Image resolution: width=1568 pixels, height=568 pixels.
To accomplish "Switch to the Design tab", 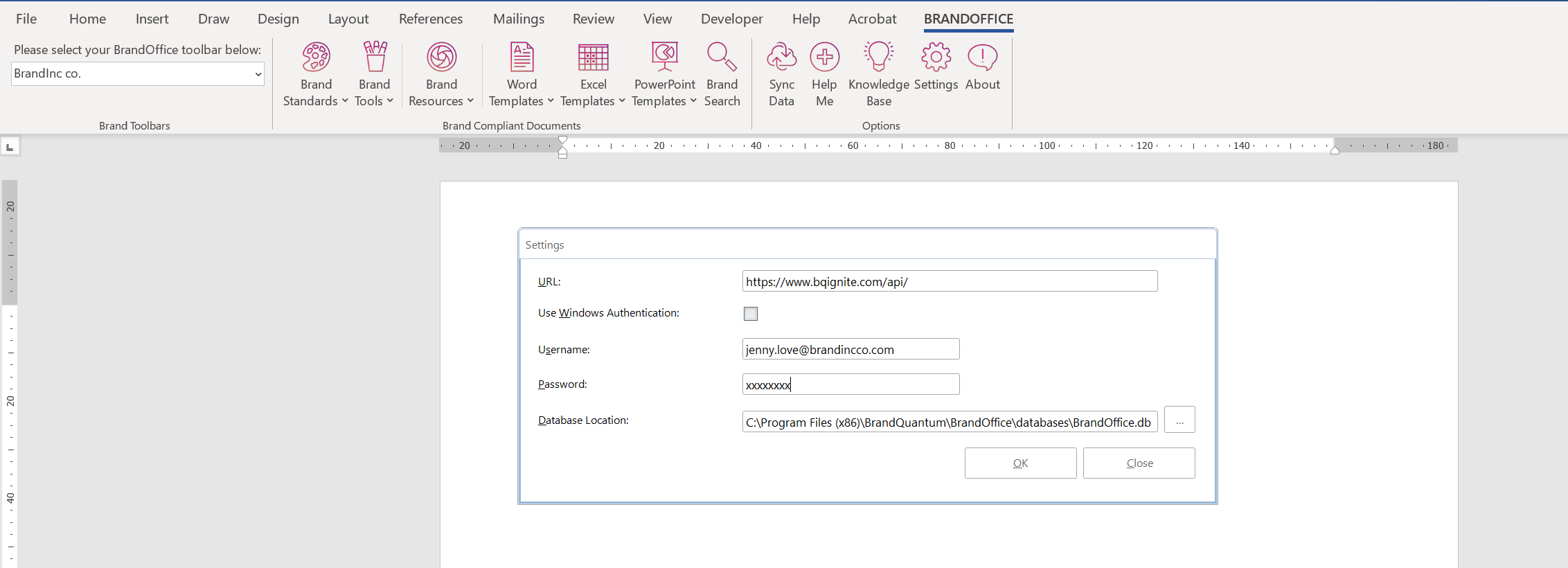I will coord(278,19).
